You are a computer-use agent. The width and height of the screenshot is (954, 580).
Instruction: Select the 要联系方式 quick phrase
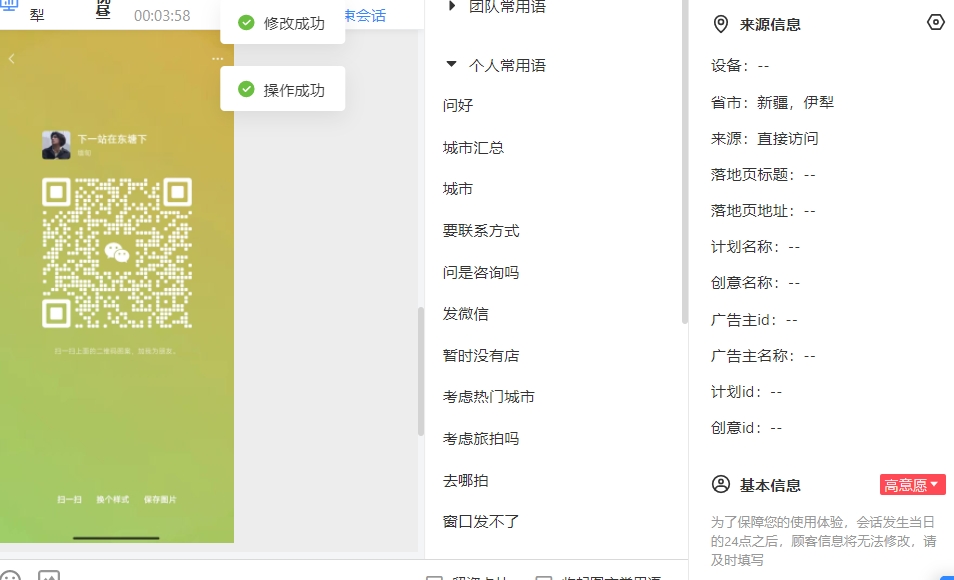tap(481, 231)
